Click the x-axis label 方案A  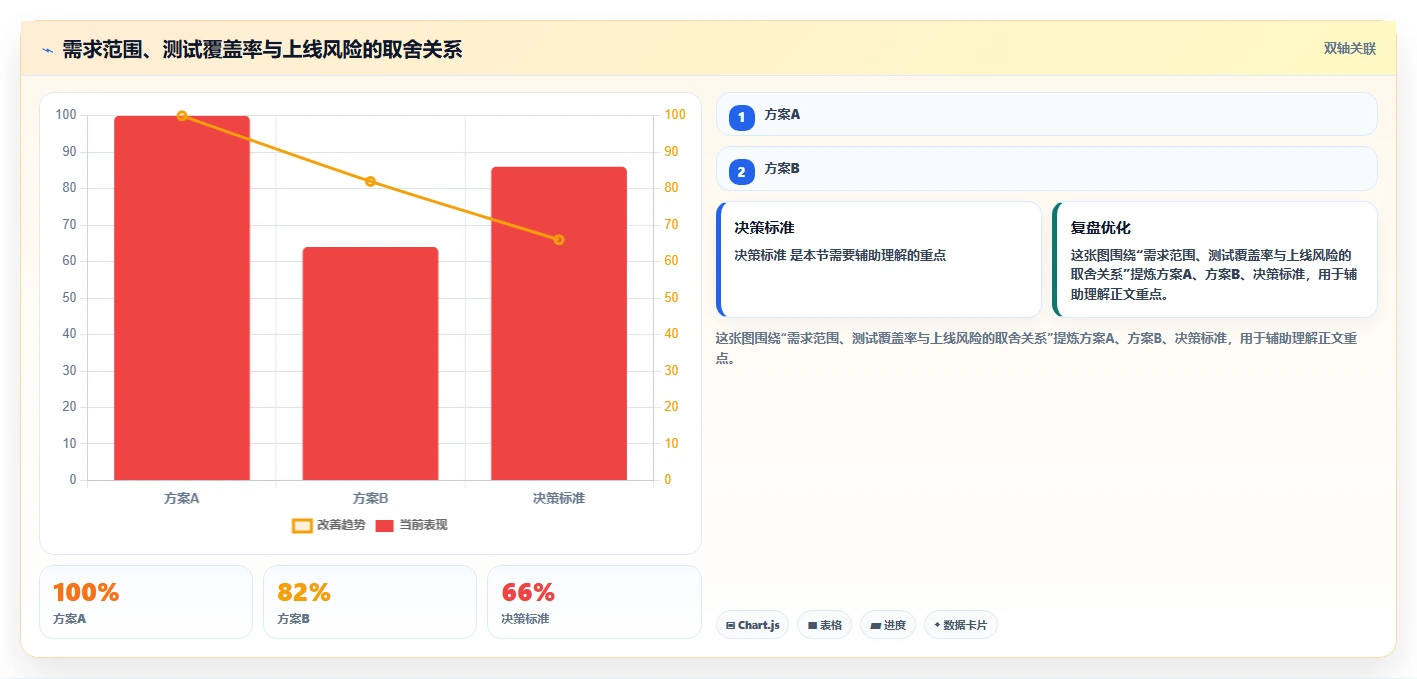point(182,498)
